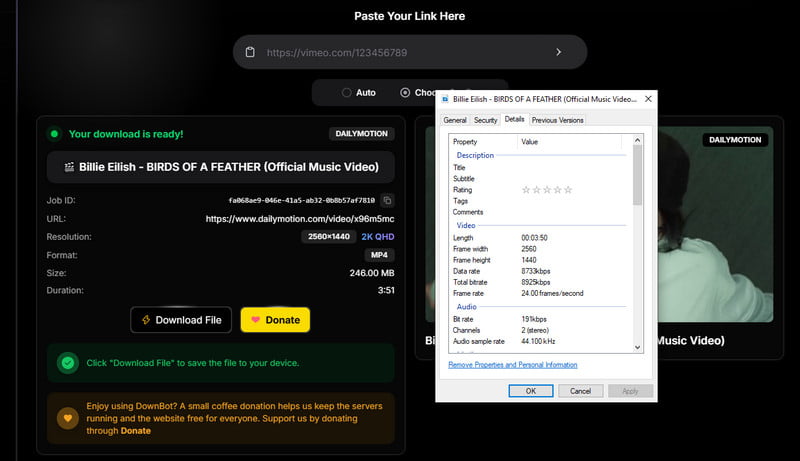Image resolution: width=800 pixels, height=461 pixels.
Task: Click the Audio sample rate value 44.100 kHz
Action: [538, 341]
